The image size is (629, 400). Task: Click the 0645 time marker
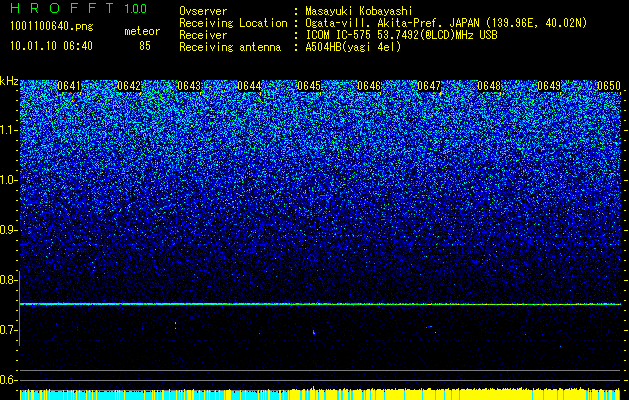[x=309, y=86]
